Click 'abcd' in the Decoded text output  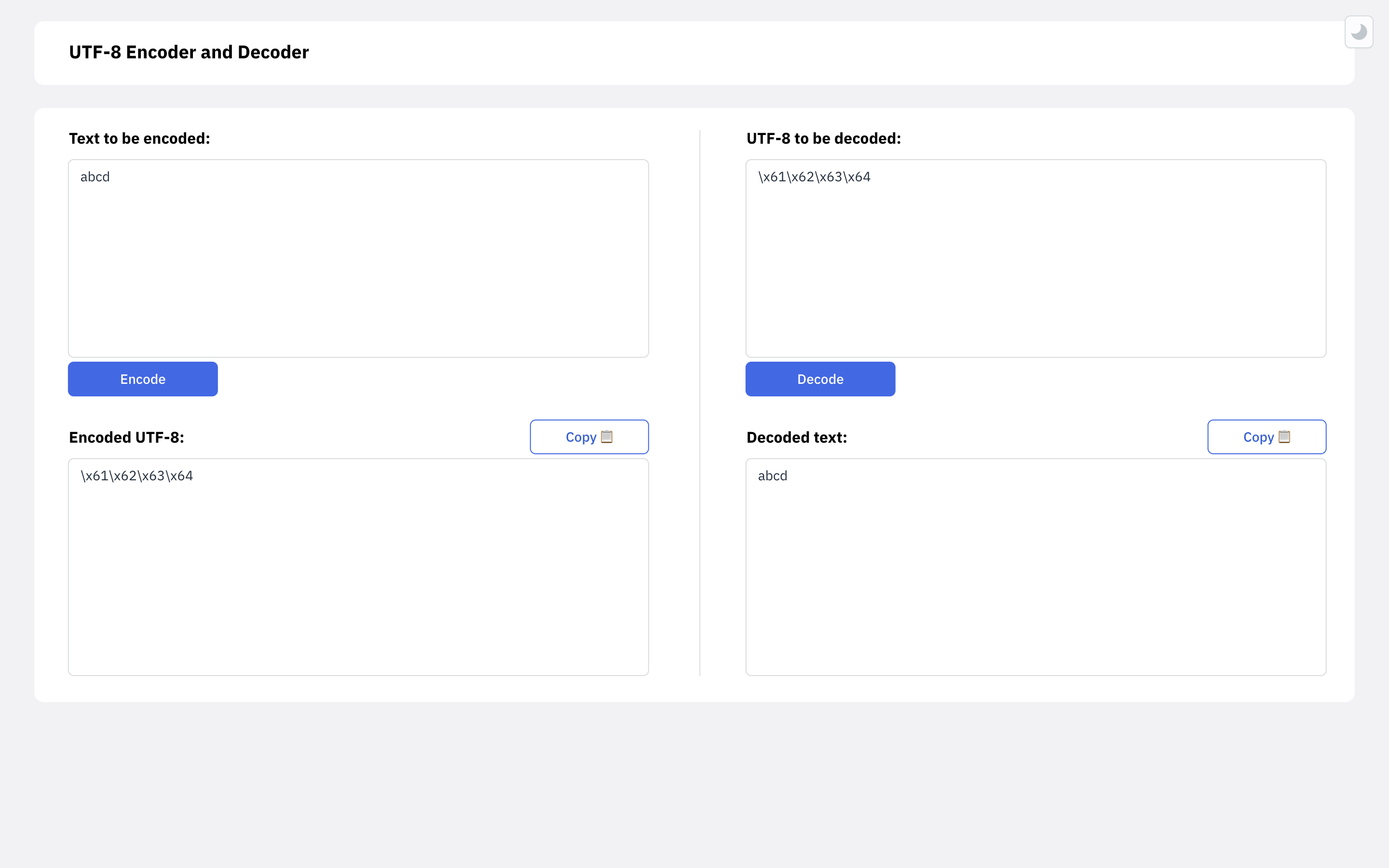coord(772,476)
